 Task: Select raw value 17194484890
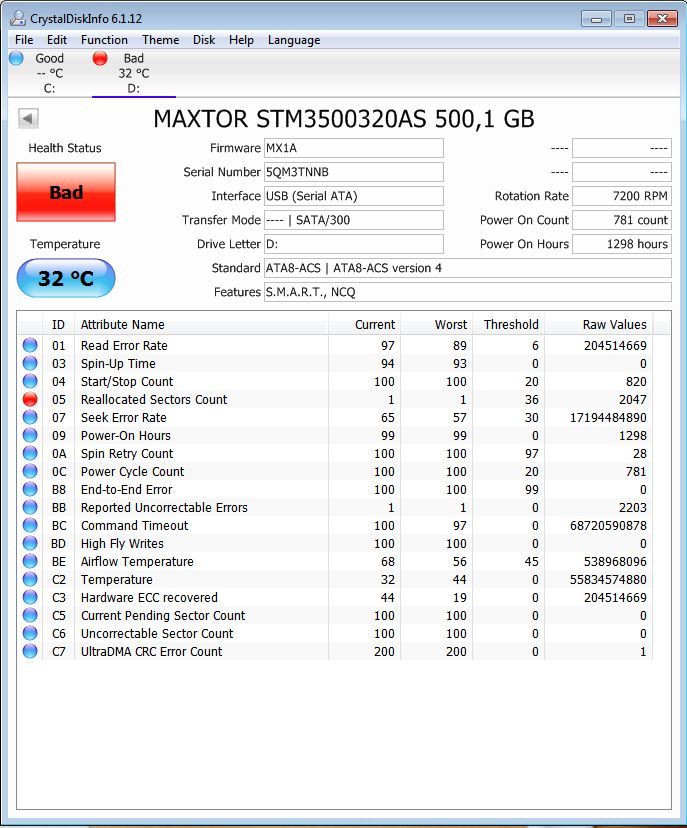click(x=608, y=418)
